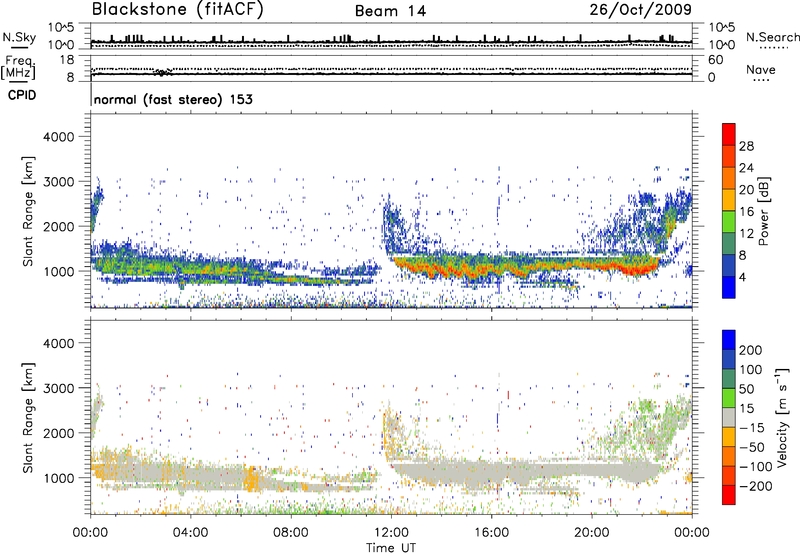Click "normal (fast stereo) 153" text
The image size is (800, 554).
click(x=173, y=99)
